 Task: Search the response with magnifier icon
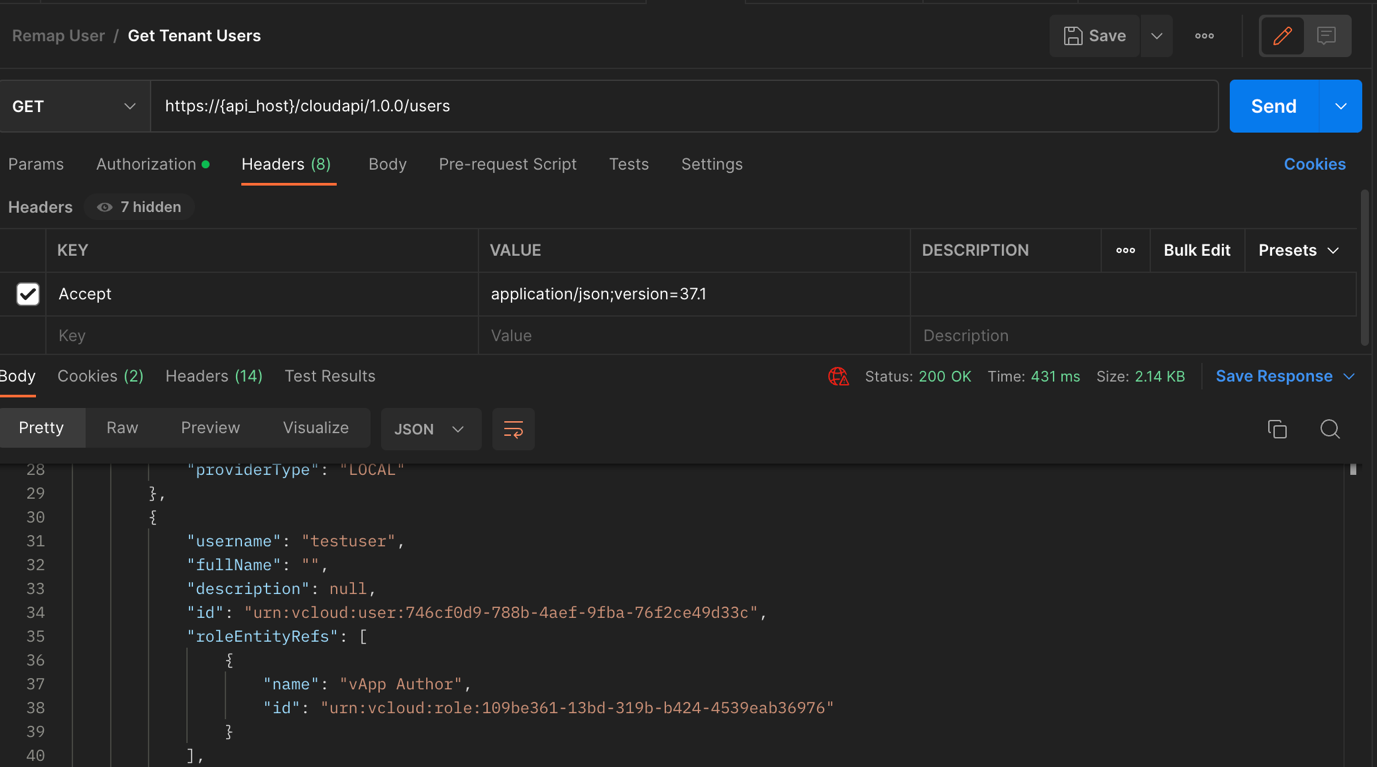click(x=1329, y=429)
